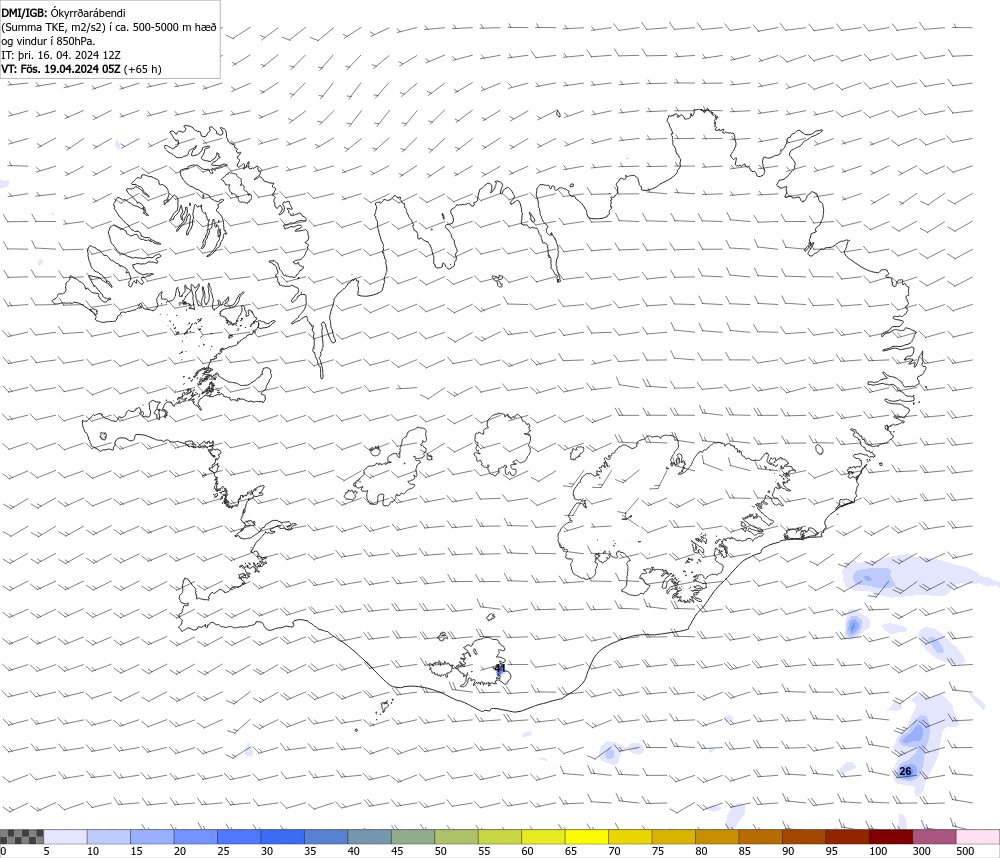The image size is (1000, 858).
Task: Select the blue swatch for 20–25
Action: (x=195, y=837)
